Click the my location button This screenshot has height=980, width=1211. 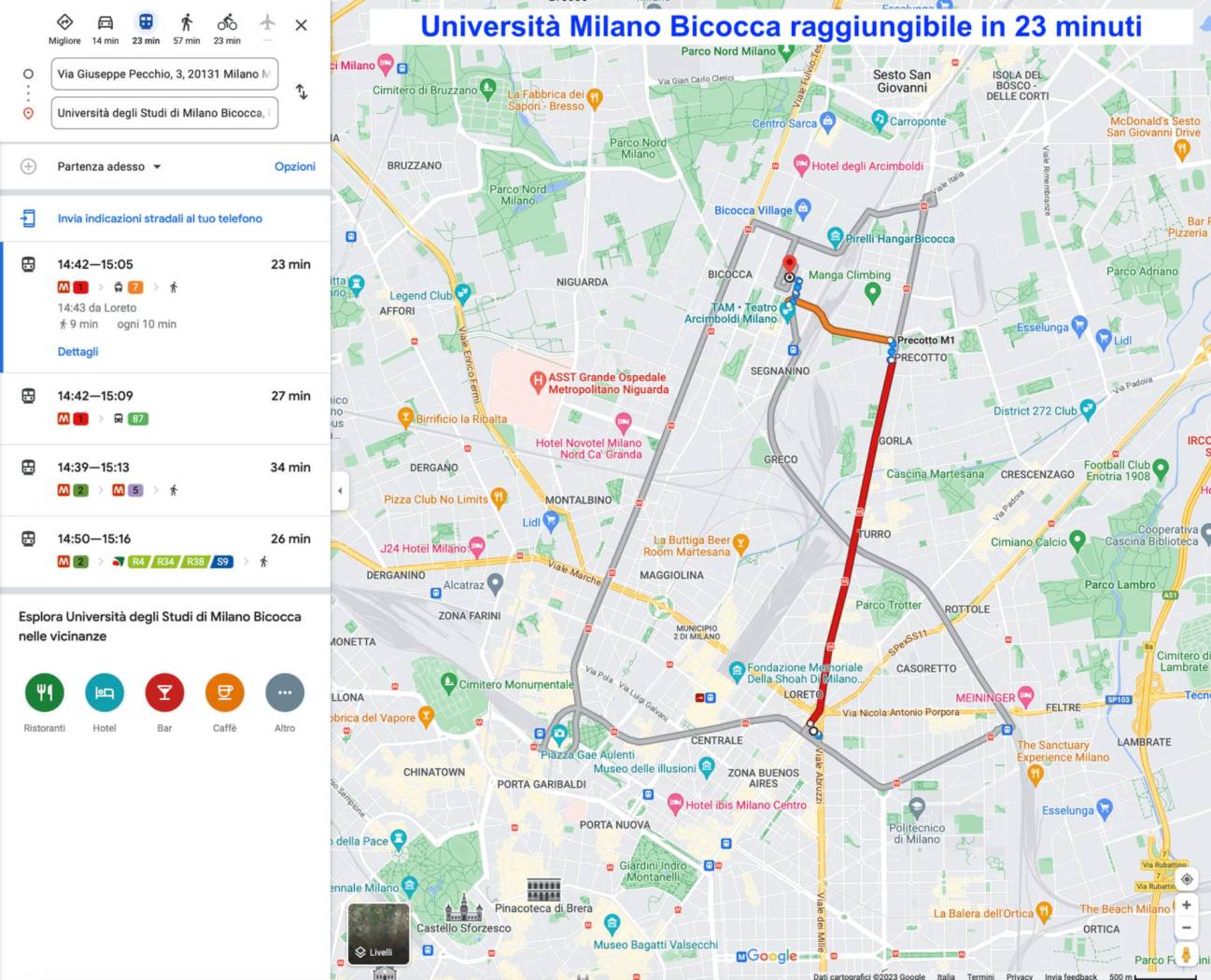click(1187, 879)
